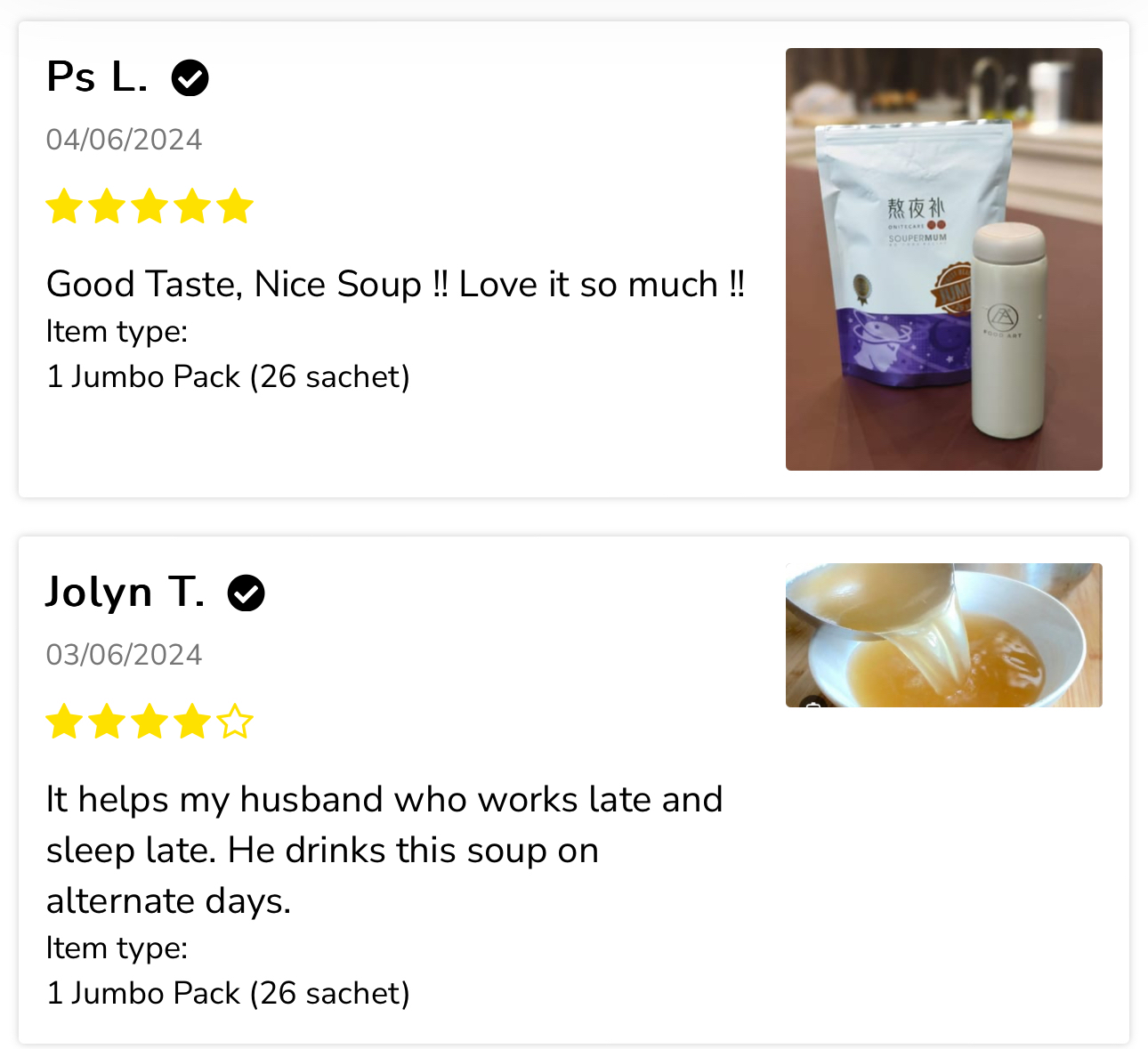Click the review date 03/06/2024
This screenshot has height=1049, width=1148.
[x=124, y=655]
